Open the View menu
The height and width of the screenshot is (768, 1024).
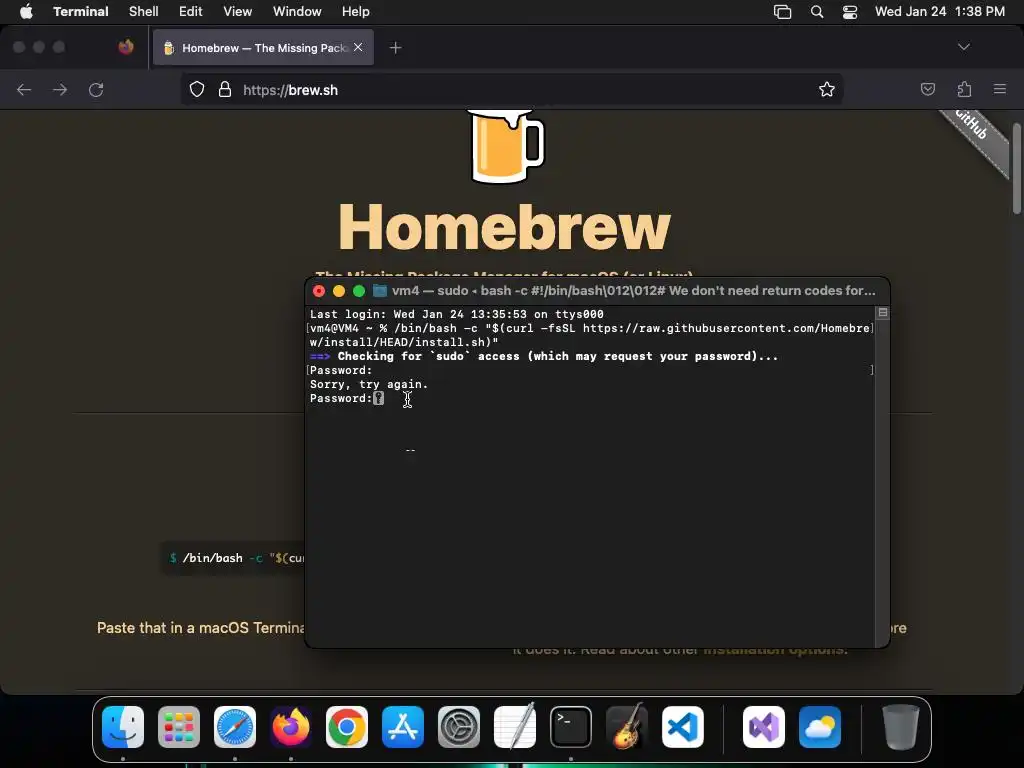pyautogui.click(x=238, y=12)
